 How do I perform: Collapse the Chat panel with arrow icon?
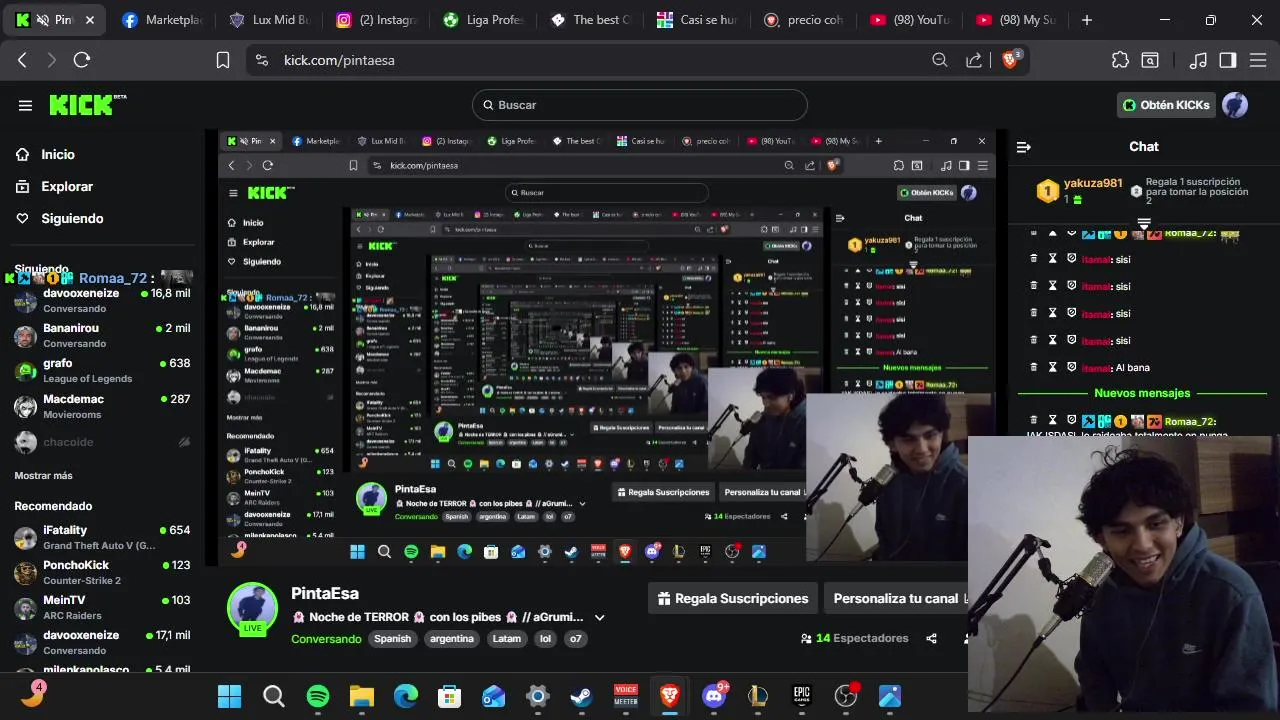pos(1023,147)
